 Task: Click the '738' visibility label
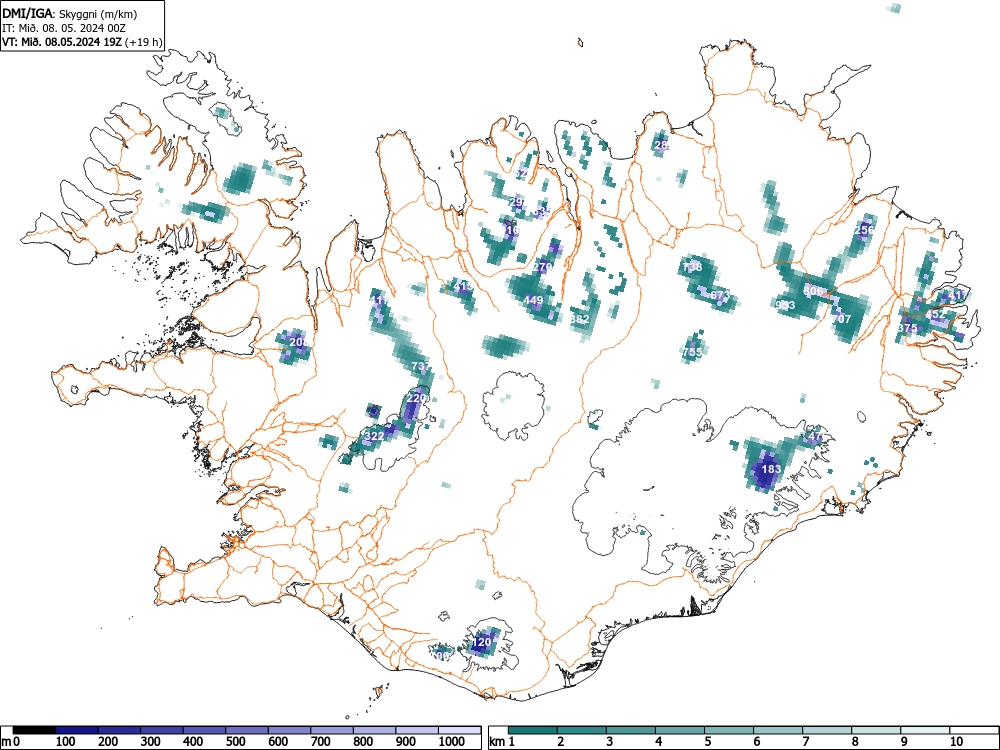click(x=692, y=267)
